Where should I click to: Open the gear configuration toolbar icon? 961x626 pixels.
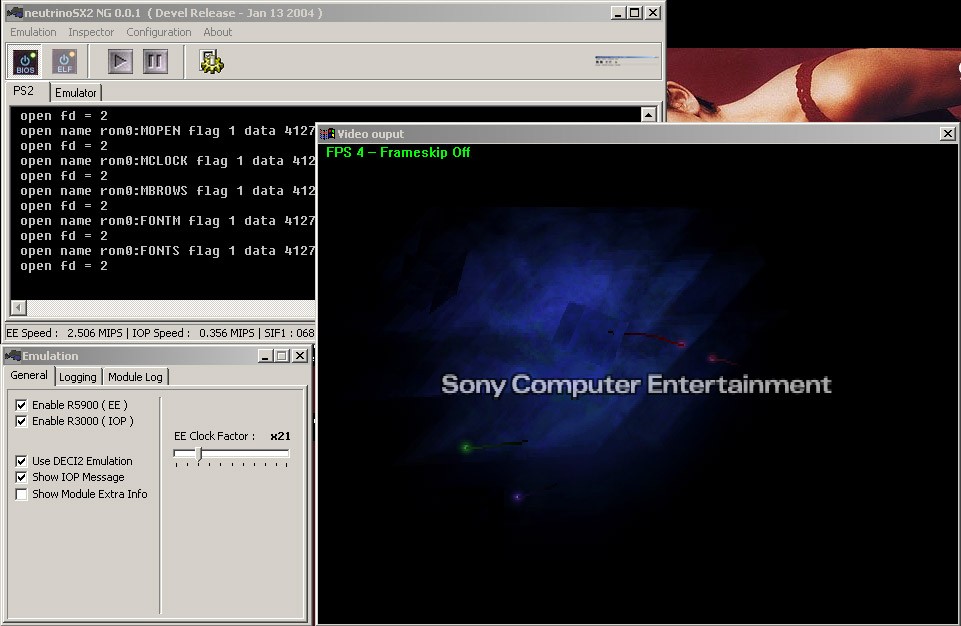[x=211, y=61]
